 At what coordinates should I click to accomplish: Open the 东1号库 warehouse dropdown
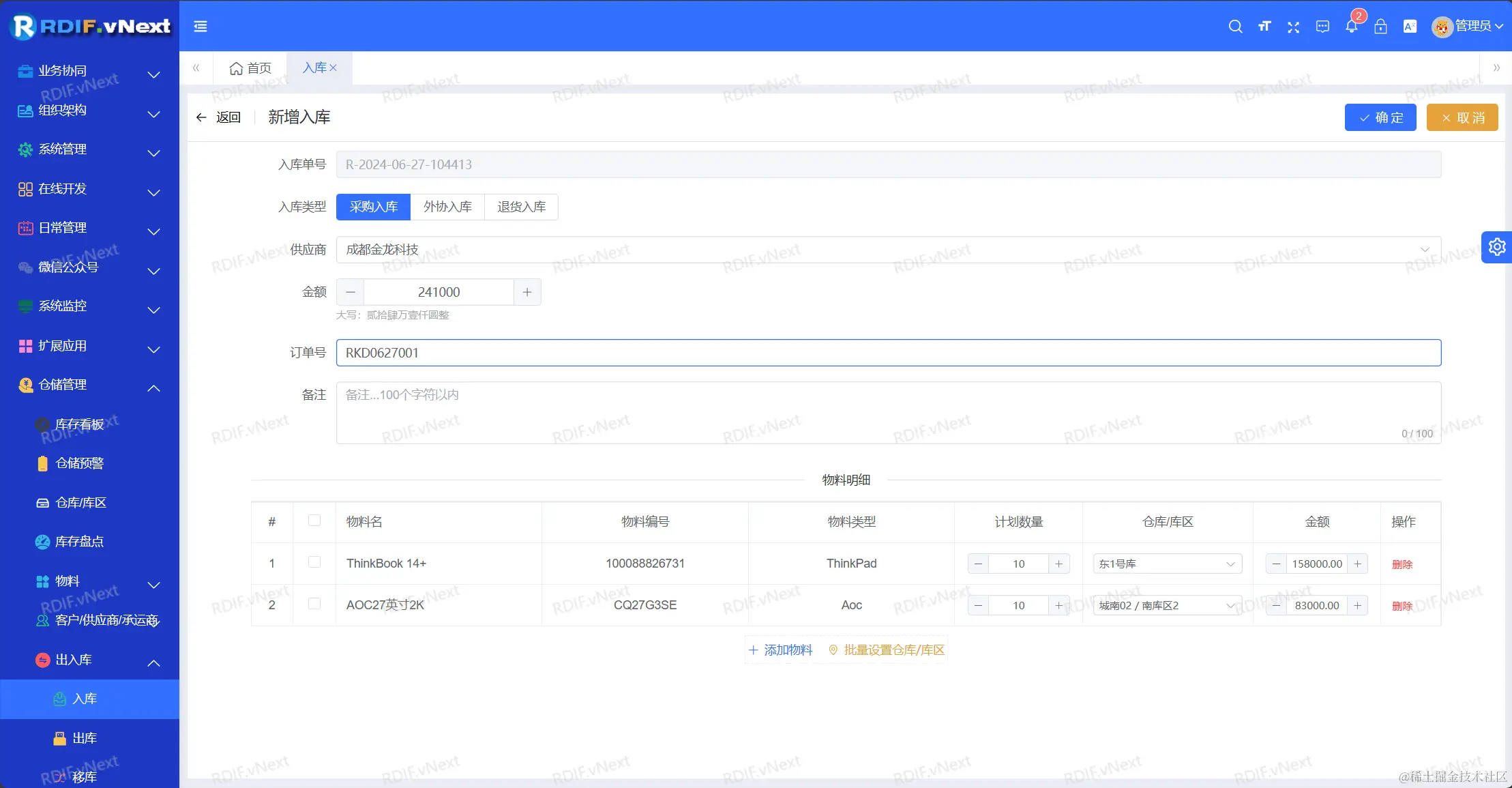pyautogui.click(x=1167, y=564)
